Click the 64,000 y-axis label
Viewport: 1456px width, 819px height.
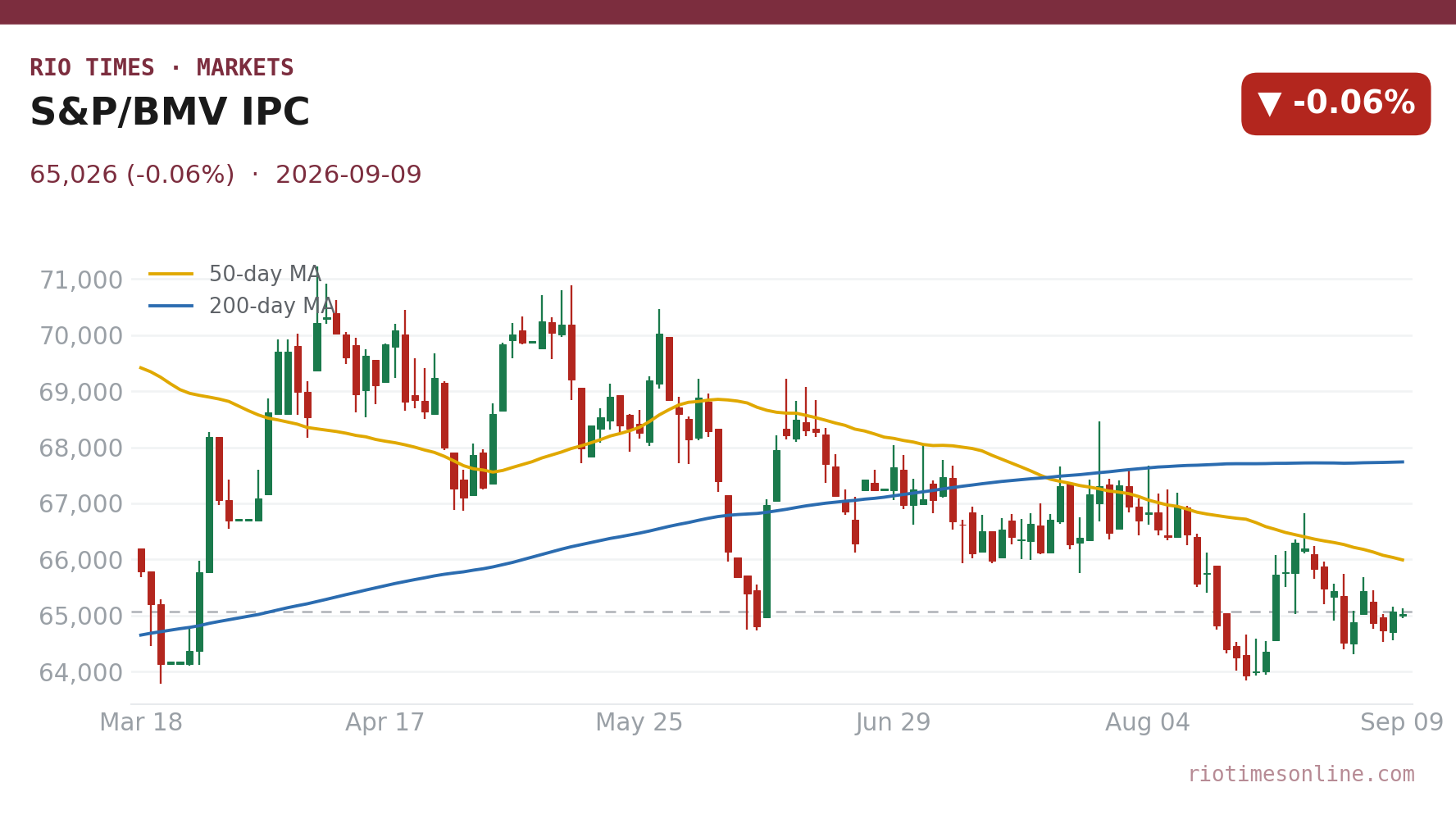click(x=81, y=672)
